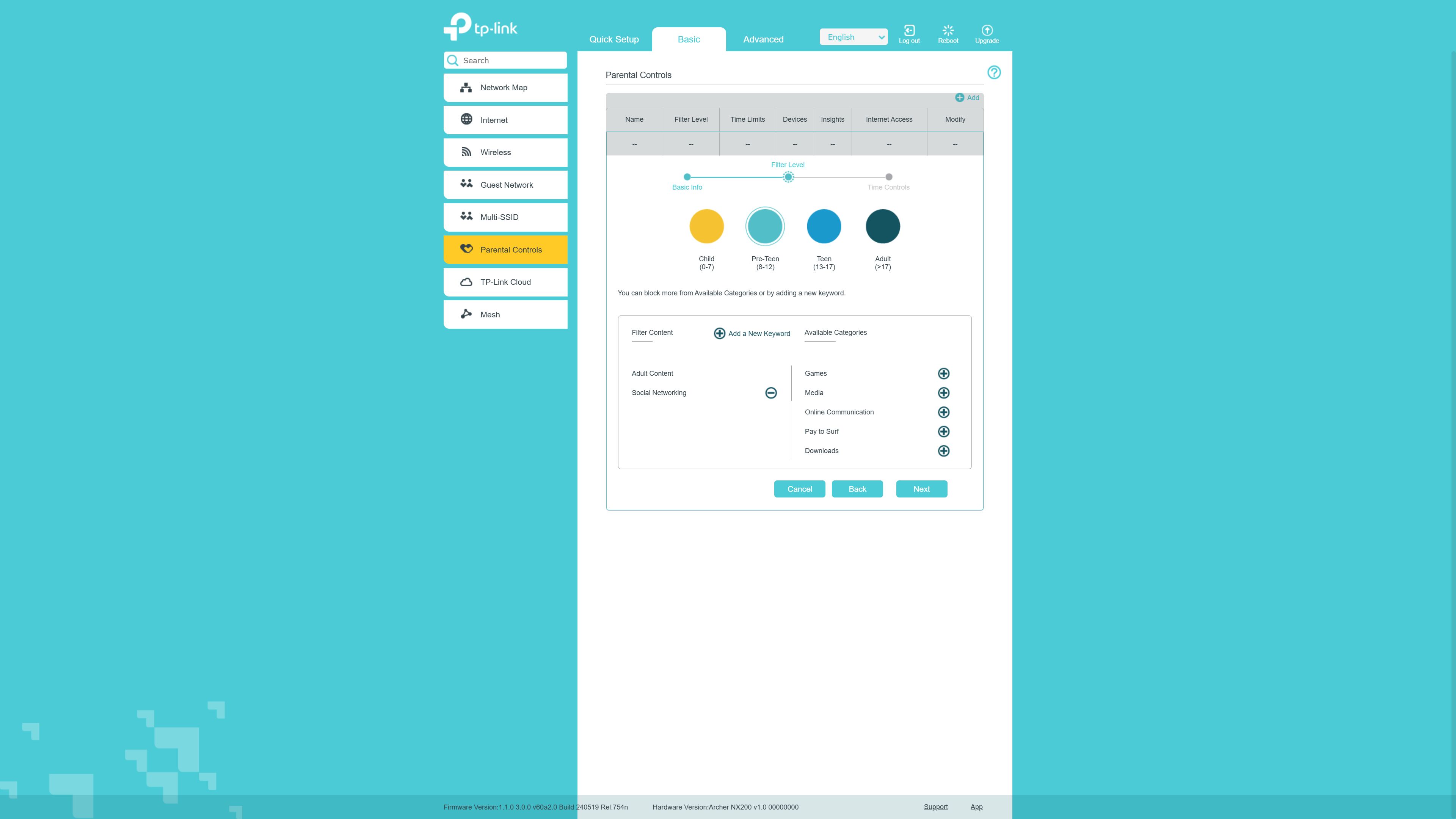This screenshot has height=819, width=1456.
Task: Drag the Filter Level slider
Action: click(788, 177)
